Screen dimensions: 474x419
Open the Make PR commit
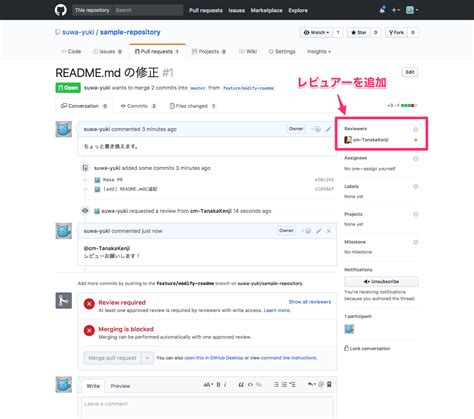coord(113,180)
